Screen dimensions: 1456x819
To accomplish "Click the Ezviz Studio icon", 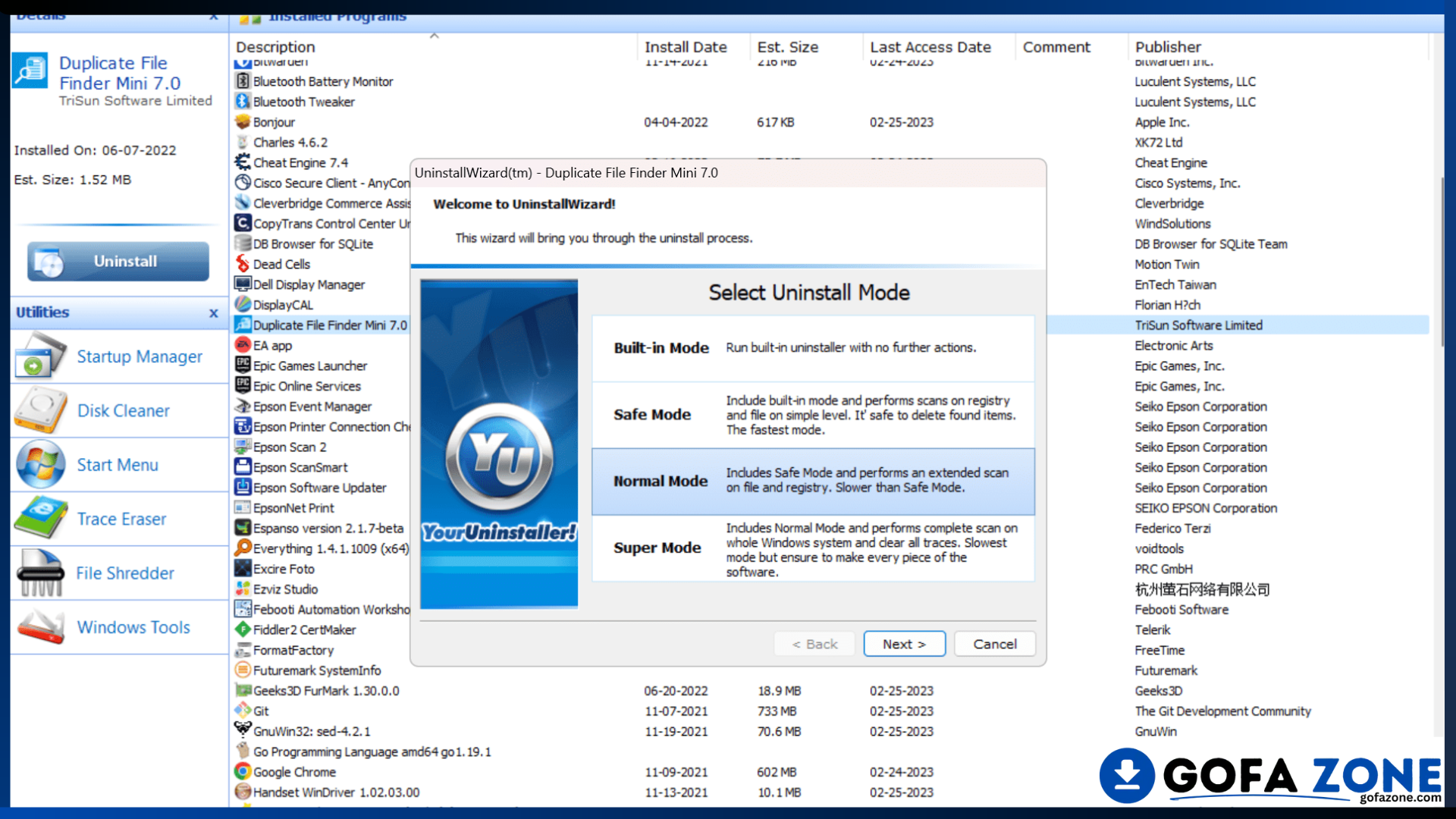I will coord(243,588).
